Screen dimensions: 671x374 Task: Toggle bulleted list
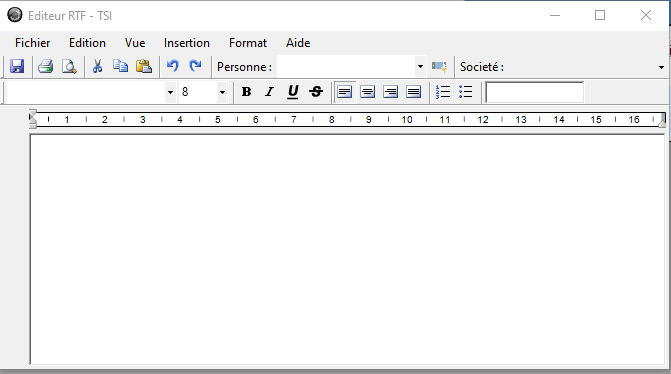pyautogui.click(x=466, y=92)
